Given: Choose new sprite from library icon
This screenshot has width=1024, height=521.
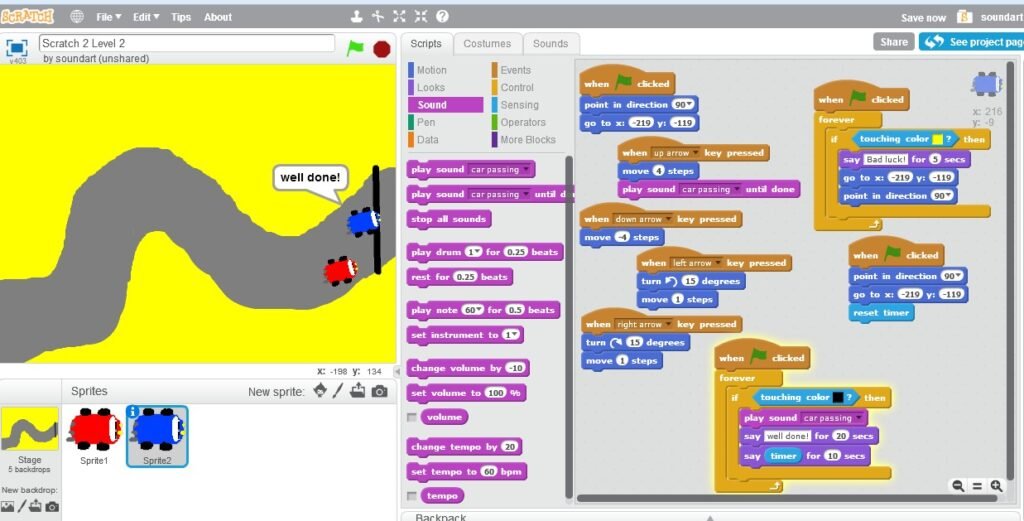Looking at the screenshot, I should [x=320, y=391].
